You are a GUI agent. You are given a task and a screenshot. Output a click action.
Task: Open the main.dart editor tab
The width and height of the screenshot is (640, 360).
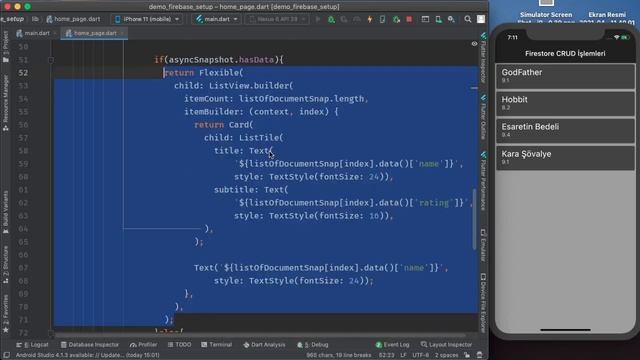pyautogui.click(x=33, y=33)
